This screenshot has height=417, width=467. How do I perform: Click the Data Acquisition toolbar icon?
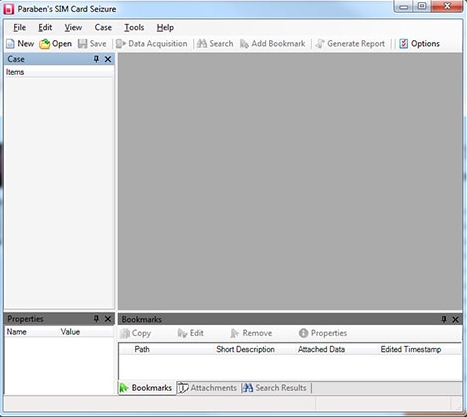click(x=121, y=44)
